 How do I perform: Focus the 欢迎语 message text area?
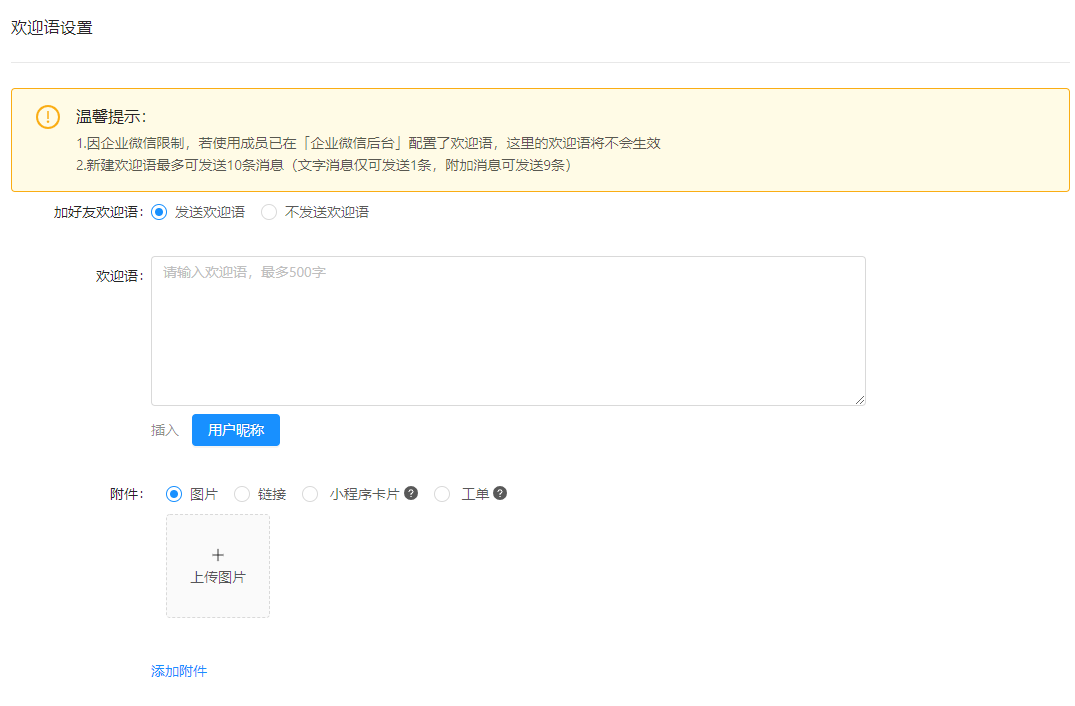pyautogui.click(x=507, y=330)
